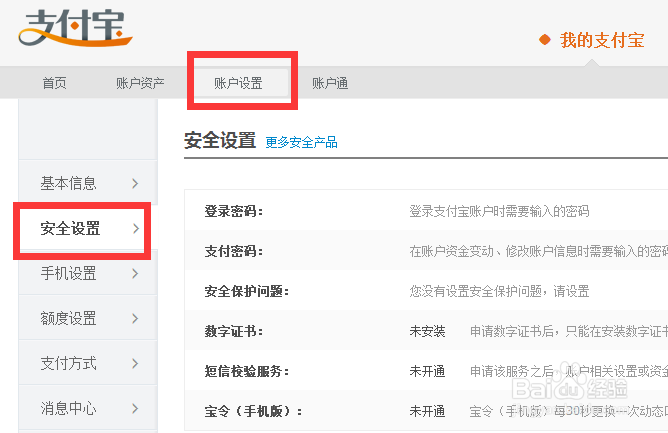Open 支付方式 in sidebar
The image size is (668, 433).
point(88,364)
